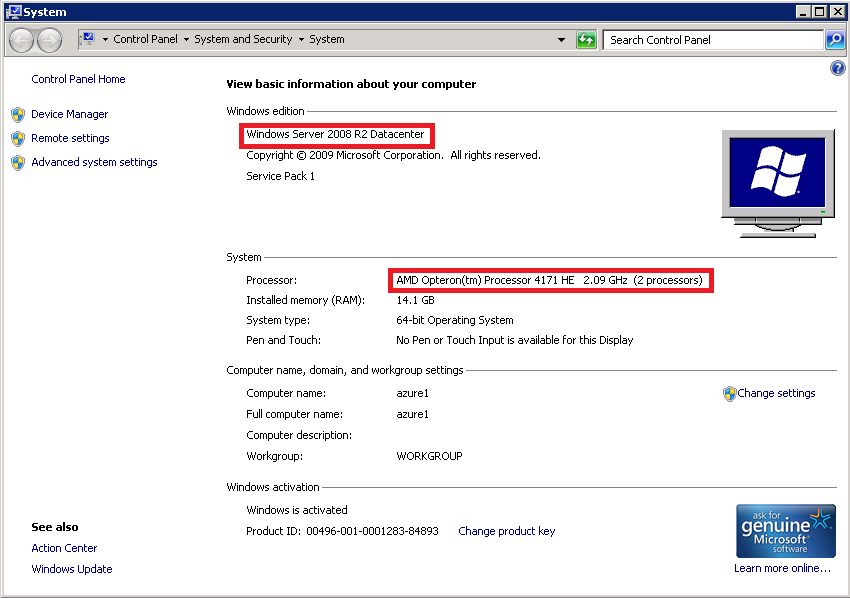Screen dimensions: 850x598
Task: Click Product ID number text
Action: pyautogui.click(x=372, y=531)
